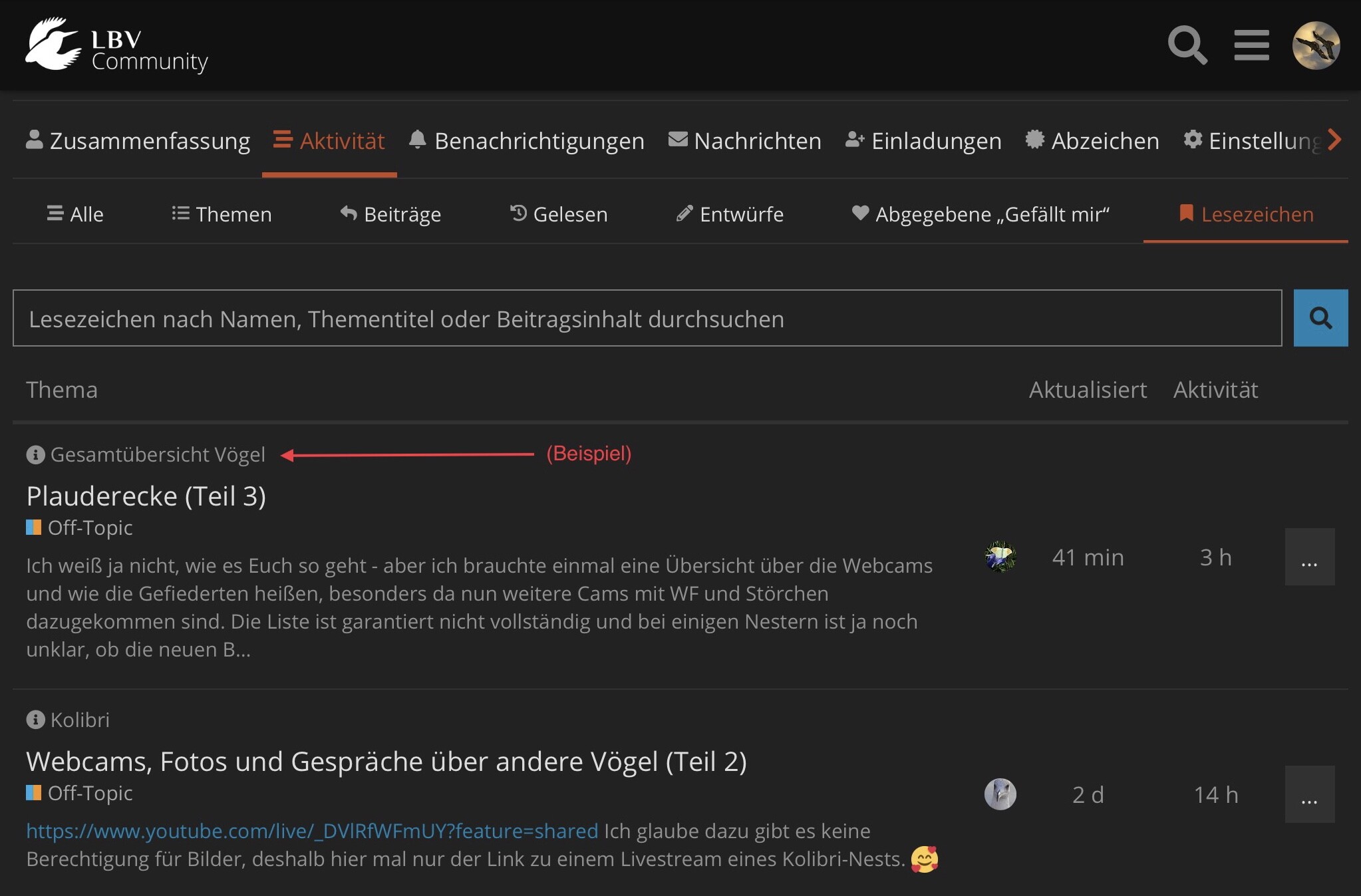Image resolution: width=1361 pixels, height=896 pixels.
Task: Click the blue bookmark search button
Action: [1320, 318]
